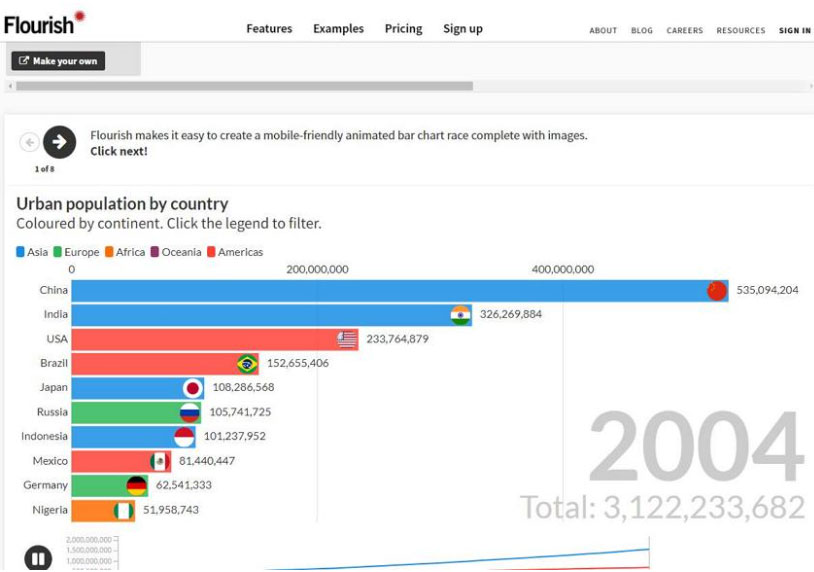Screen dimensions: 814x572
Task: Click the Brazil flag icon
Action: click(247, 364)
